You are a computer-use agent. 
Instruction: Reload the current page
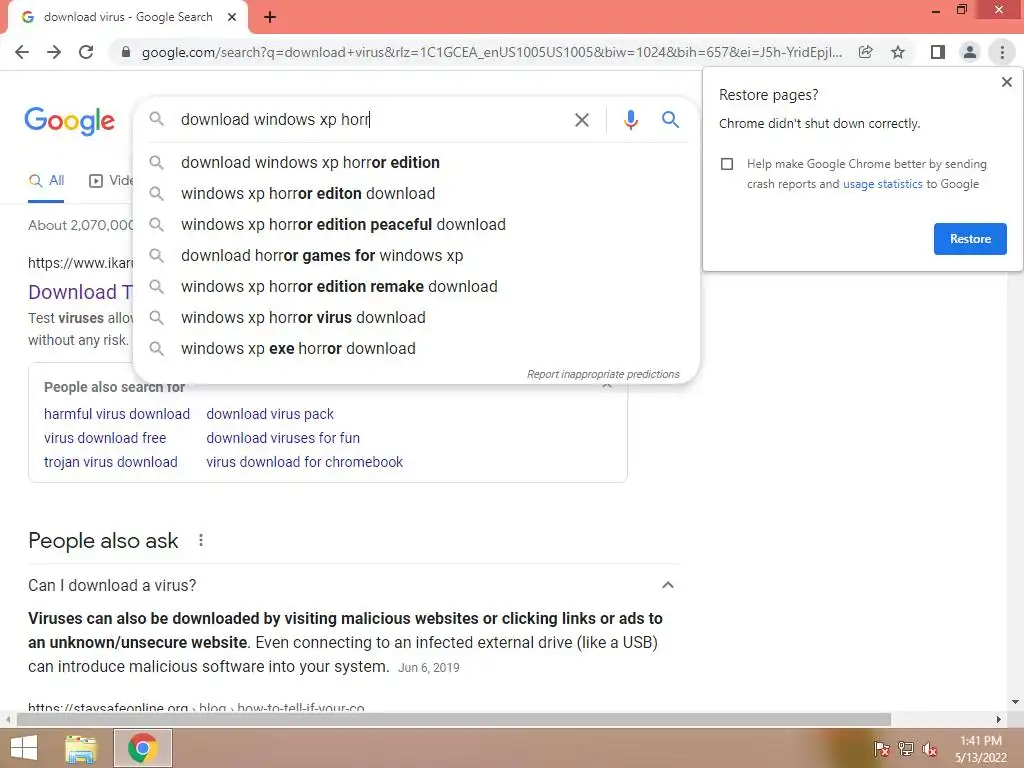86,52
